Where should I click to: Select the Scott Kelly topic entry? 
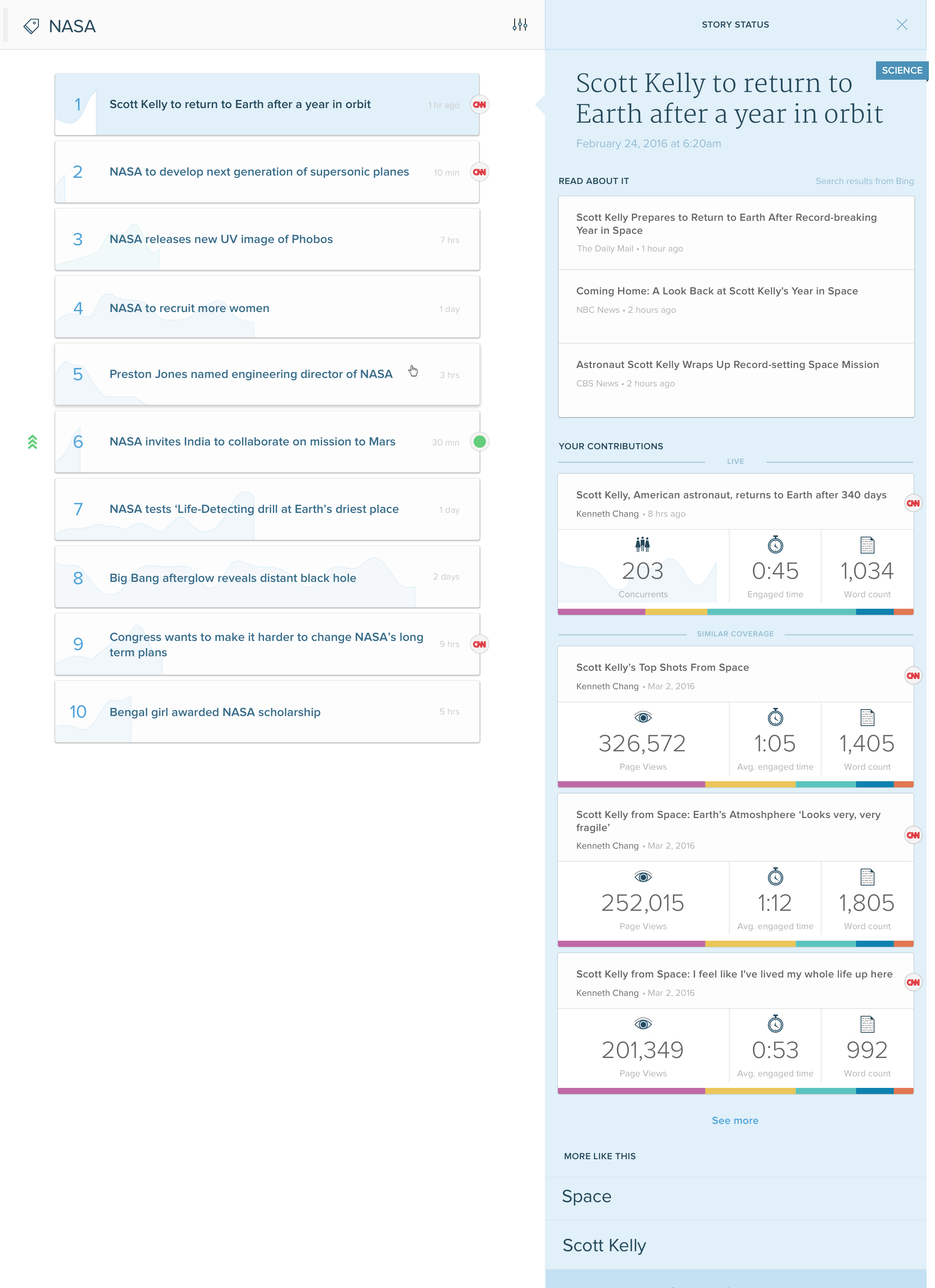tap(604, 1245)
